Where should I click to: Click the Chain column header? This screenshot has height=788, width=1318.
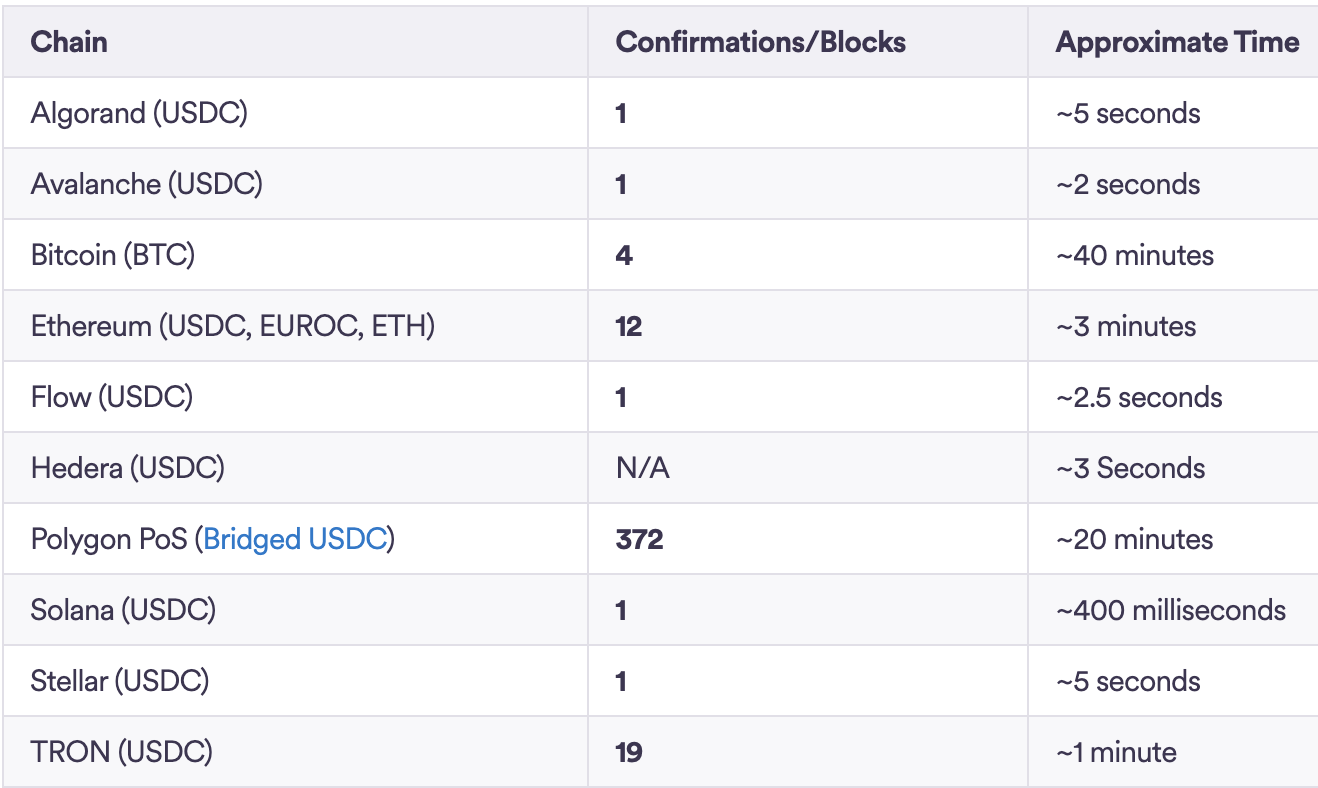69,42
